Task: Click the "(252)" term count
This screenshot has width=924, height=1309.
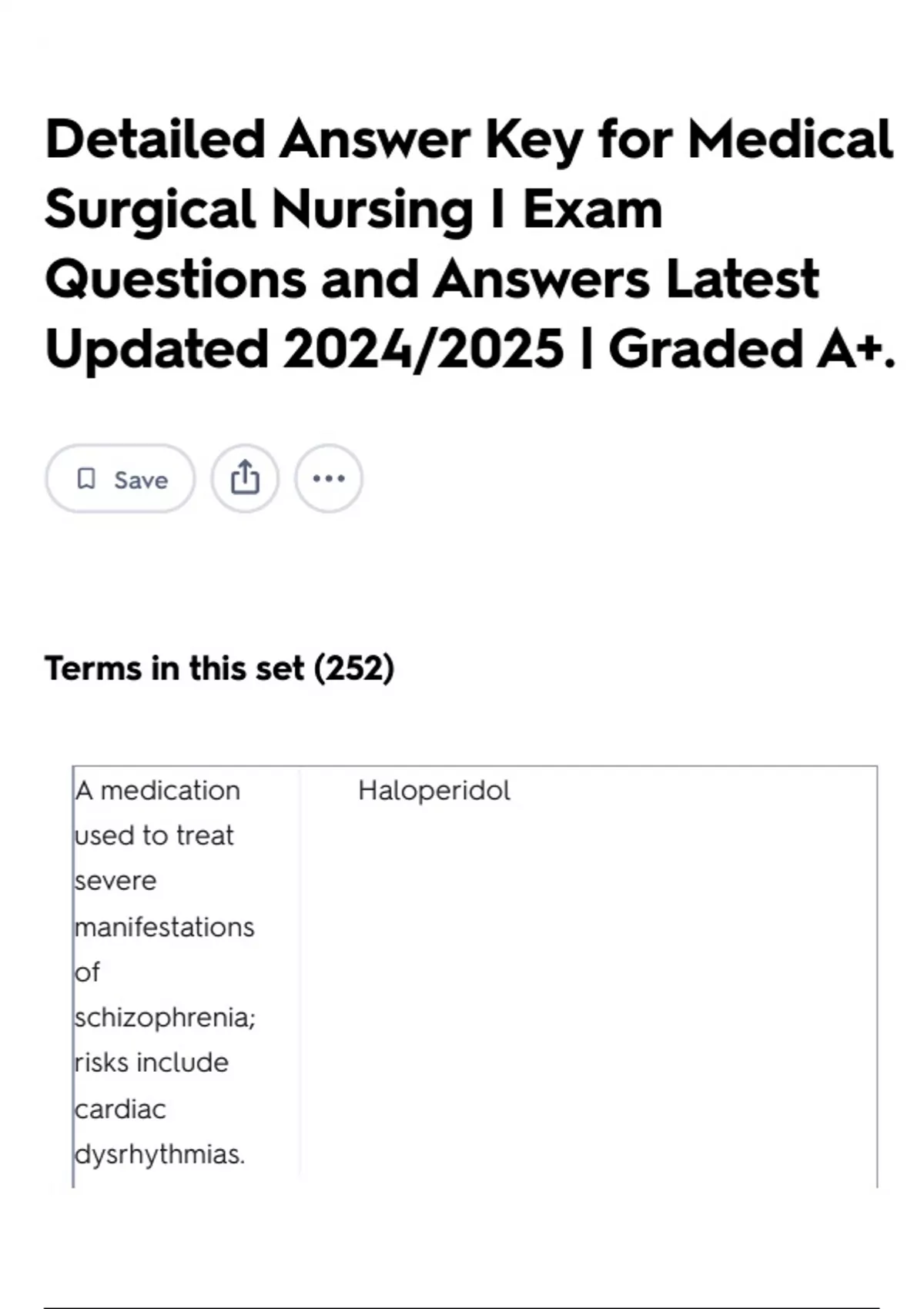Action: 354,668
